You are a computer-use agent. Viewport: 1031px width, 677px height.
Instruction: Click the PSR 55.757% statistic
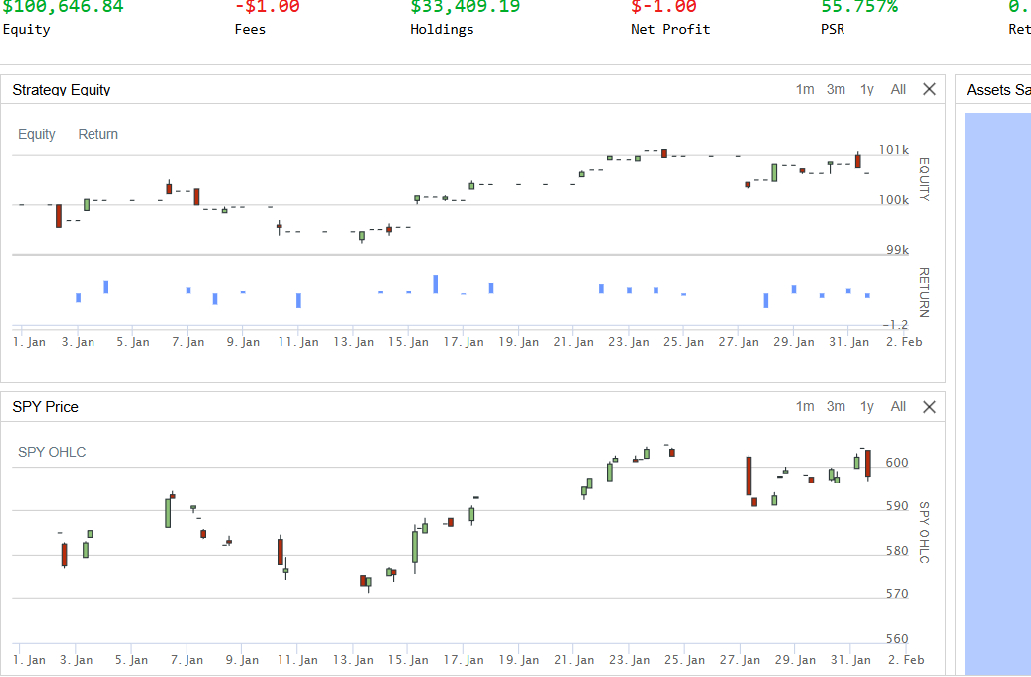coord(859,7)
